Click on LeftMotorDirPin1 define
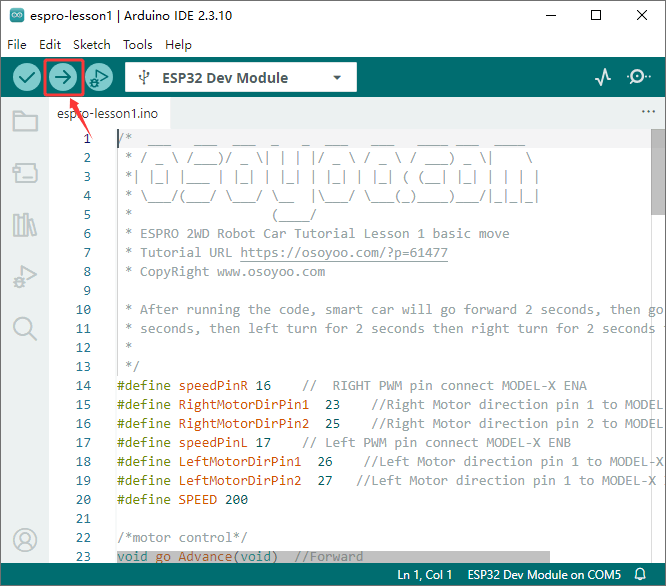 tap(240, 462)
